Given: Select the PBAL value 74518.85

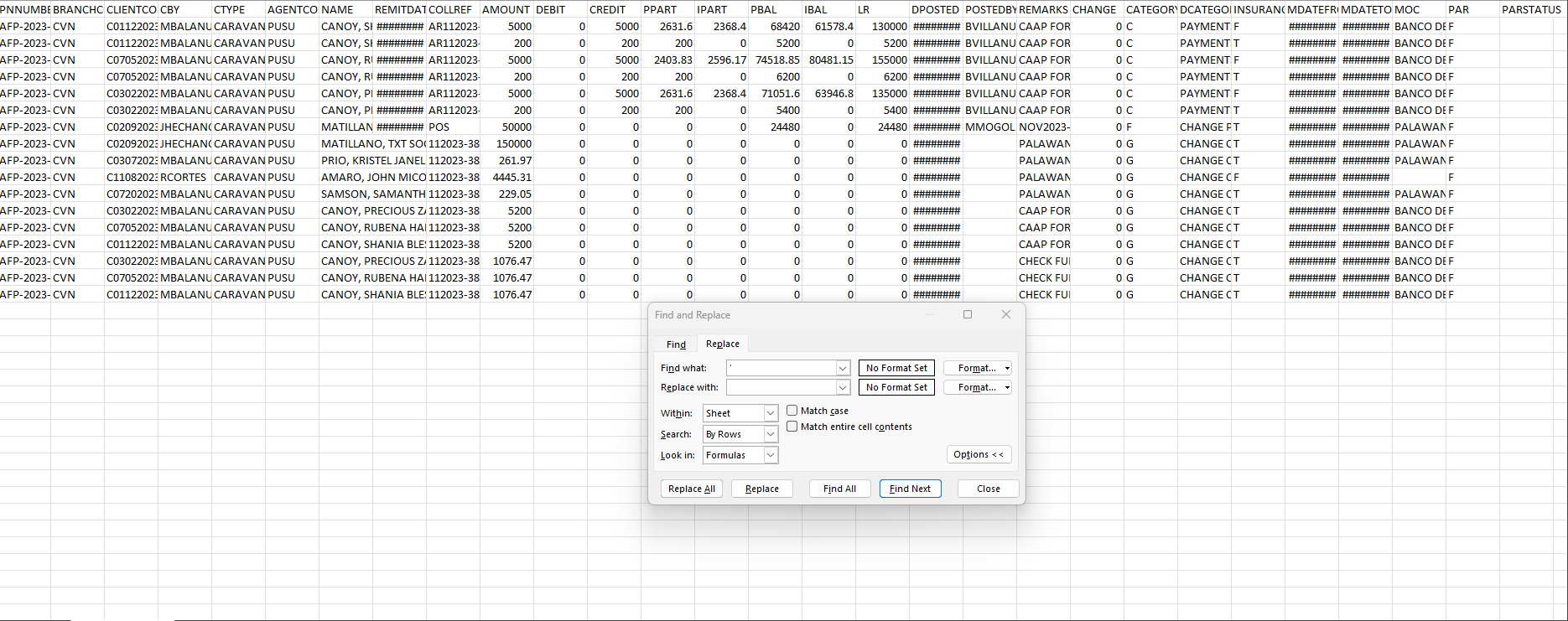Looking at the screenshot, I should tap(775, 60).
